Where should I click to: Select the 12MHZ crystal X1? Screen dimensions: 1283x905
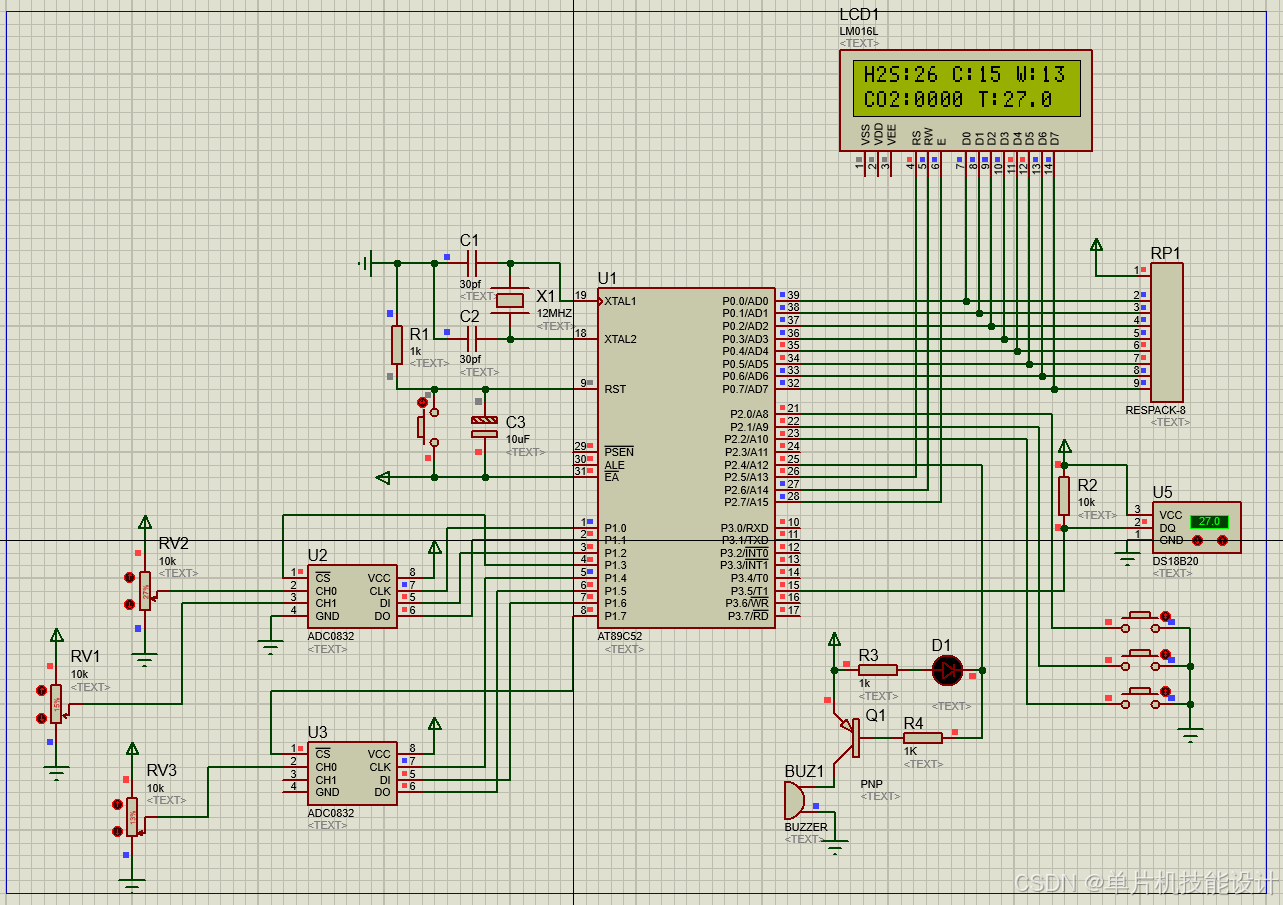click(511, 300)
